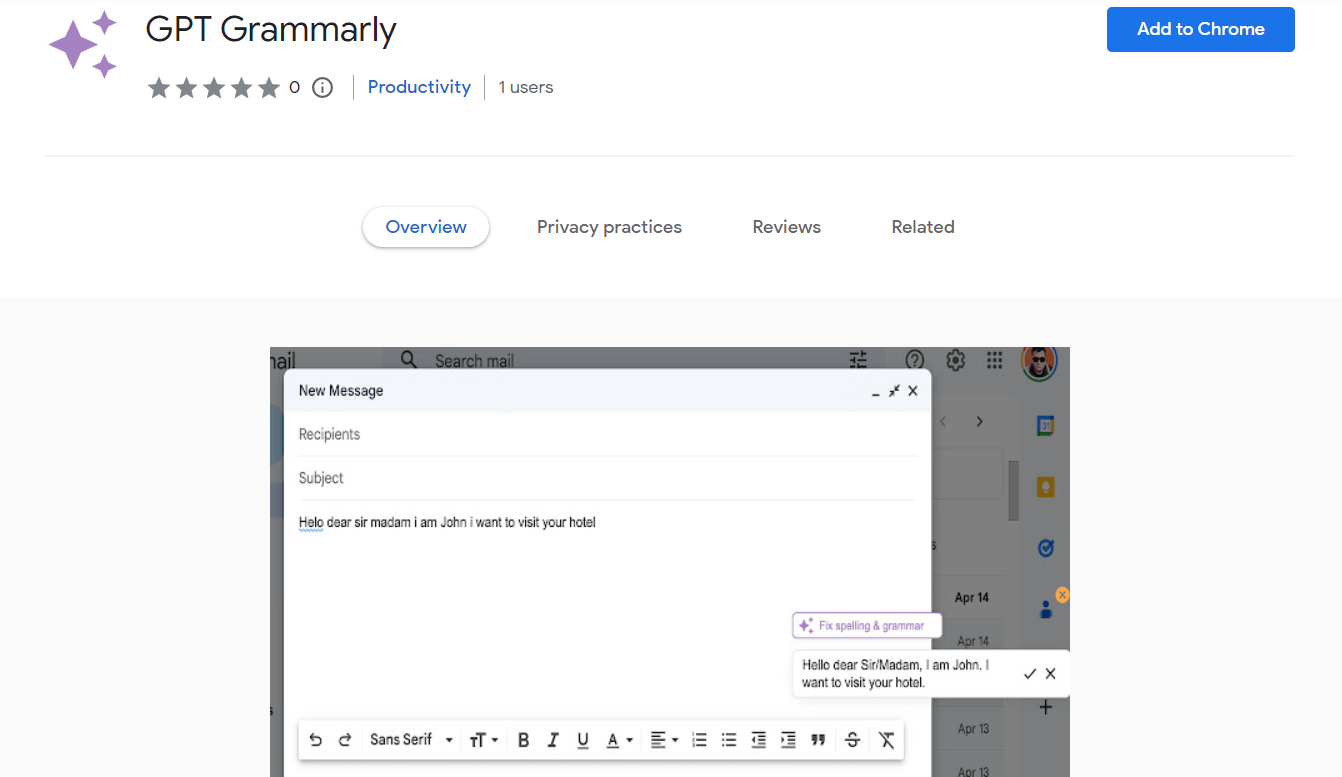Image resolution: width=1342 pixels, height=777 pixels.
Task: Open the text alignment dropdown
Action: click(664, 740)
